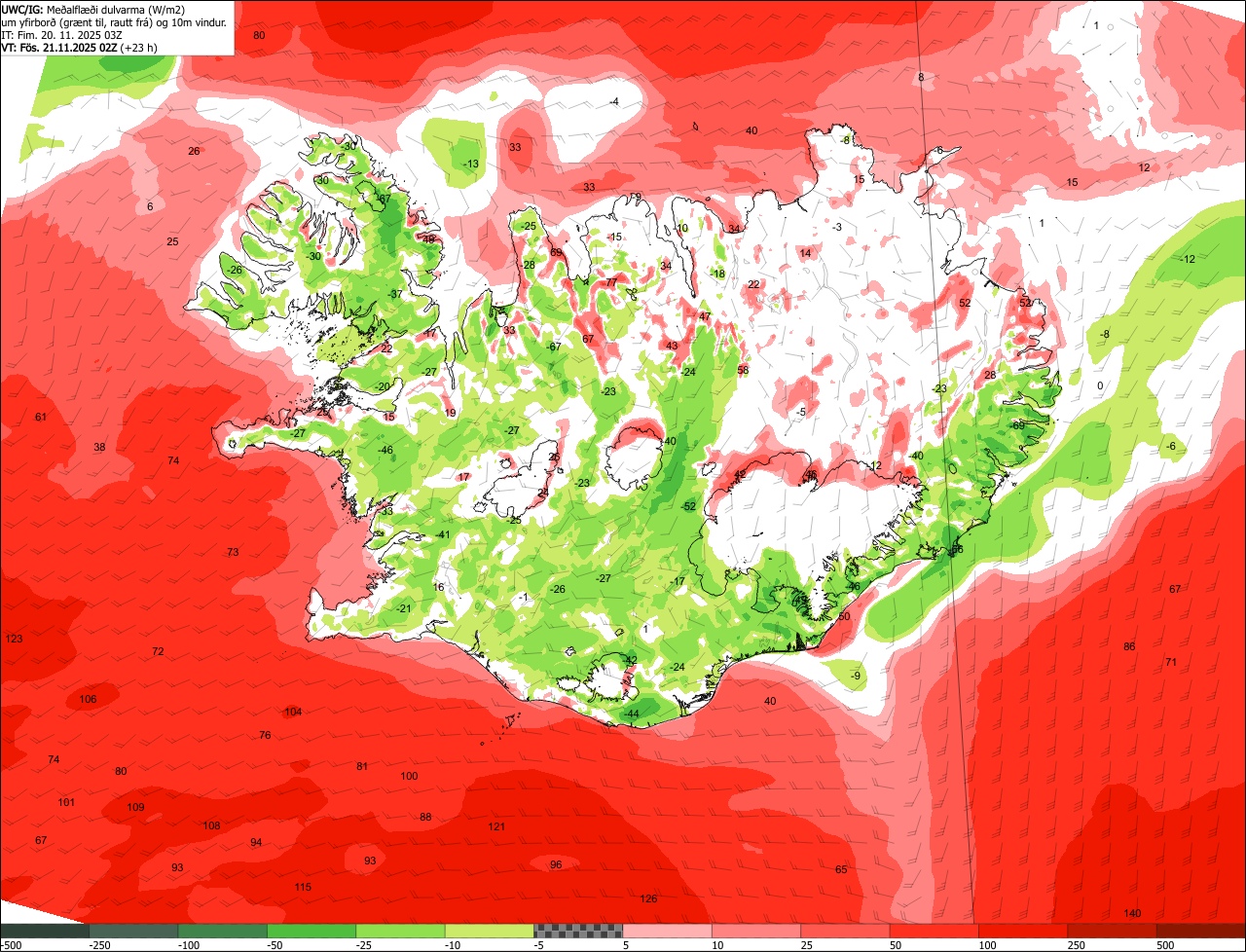Select the map value '106' off the west coast
1246x952 pixels.
tap(88, 699)
